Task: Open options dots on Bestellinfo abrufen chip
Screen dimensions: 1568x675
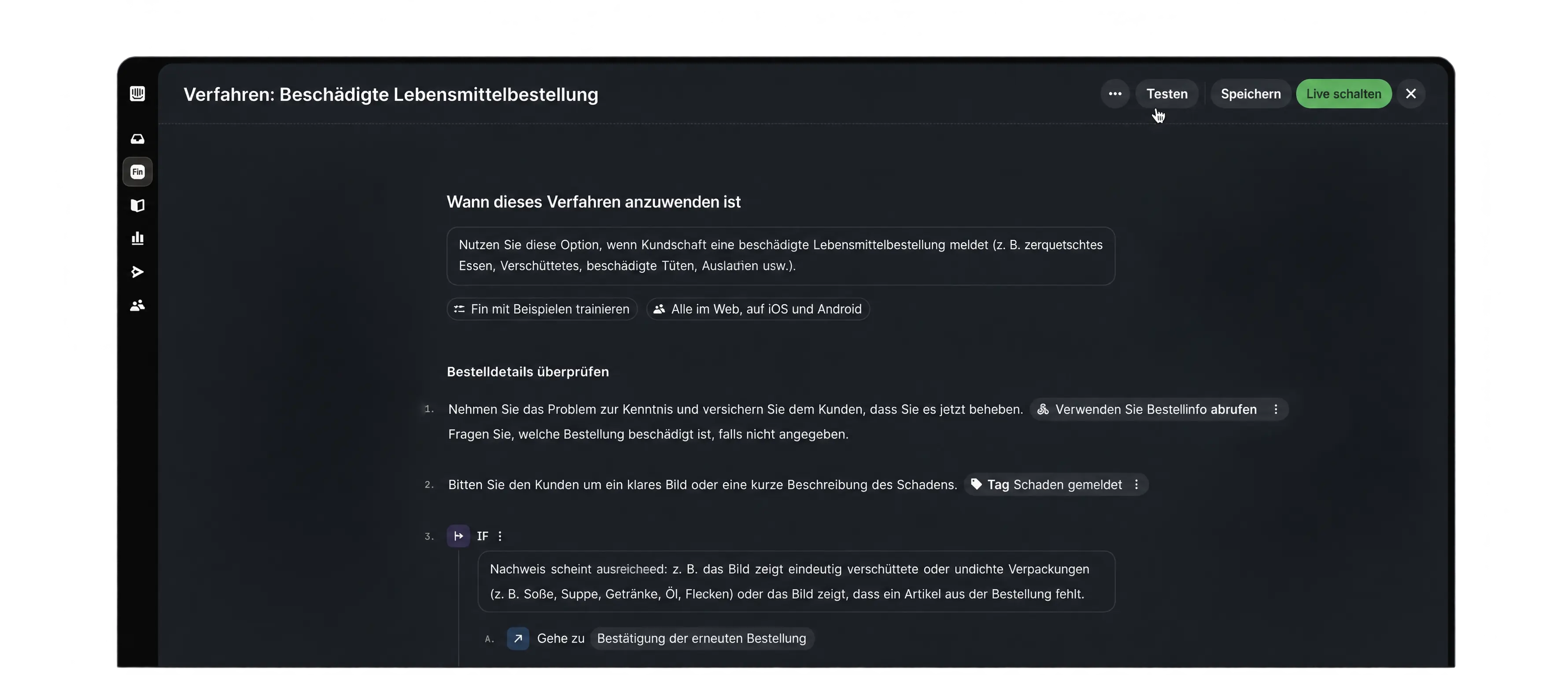Action: pyautogui.click(x=1276, y=409)
